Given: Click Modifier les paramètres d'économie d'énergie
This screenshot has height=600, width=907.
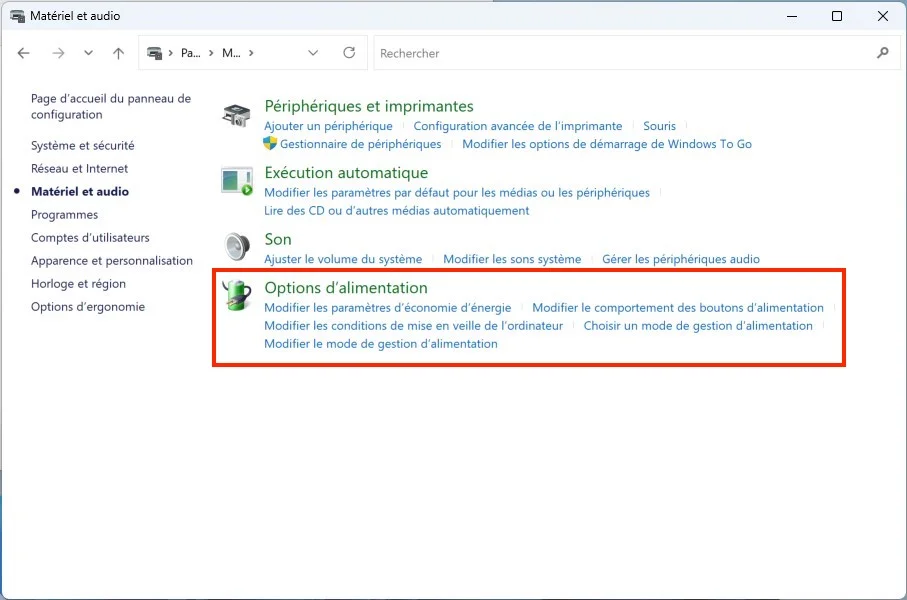Looking at the screenshot, I should pos(388,308).
